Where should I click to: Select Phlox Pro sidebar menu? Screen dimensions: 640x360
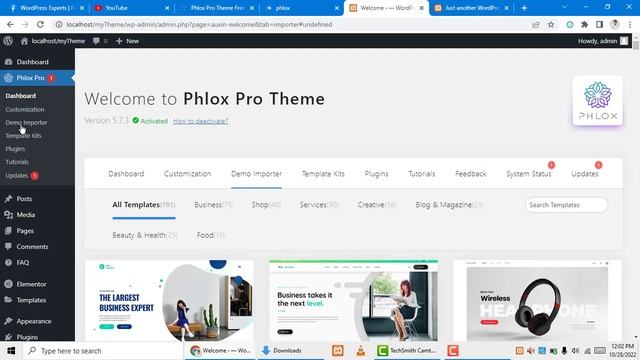coord(31,78)
